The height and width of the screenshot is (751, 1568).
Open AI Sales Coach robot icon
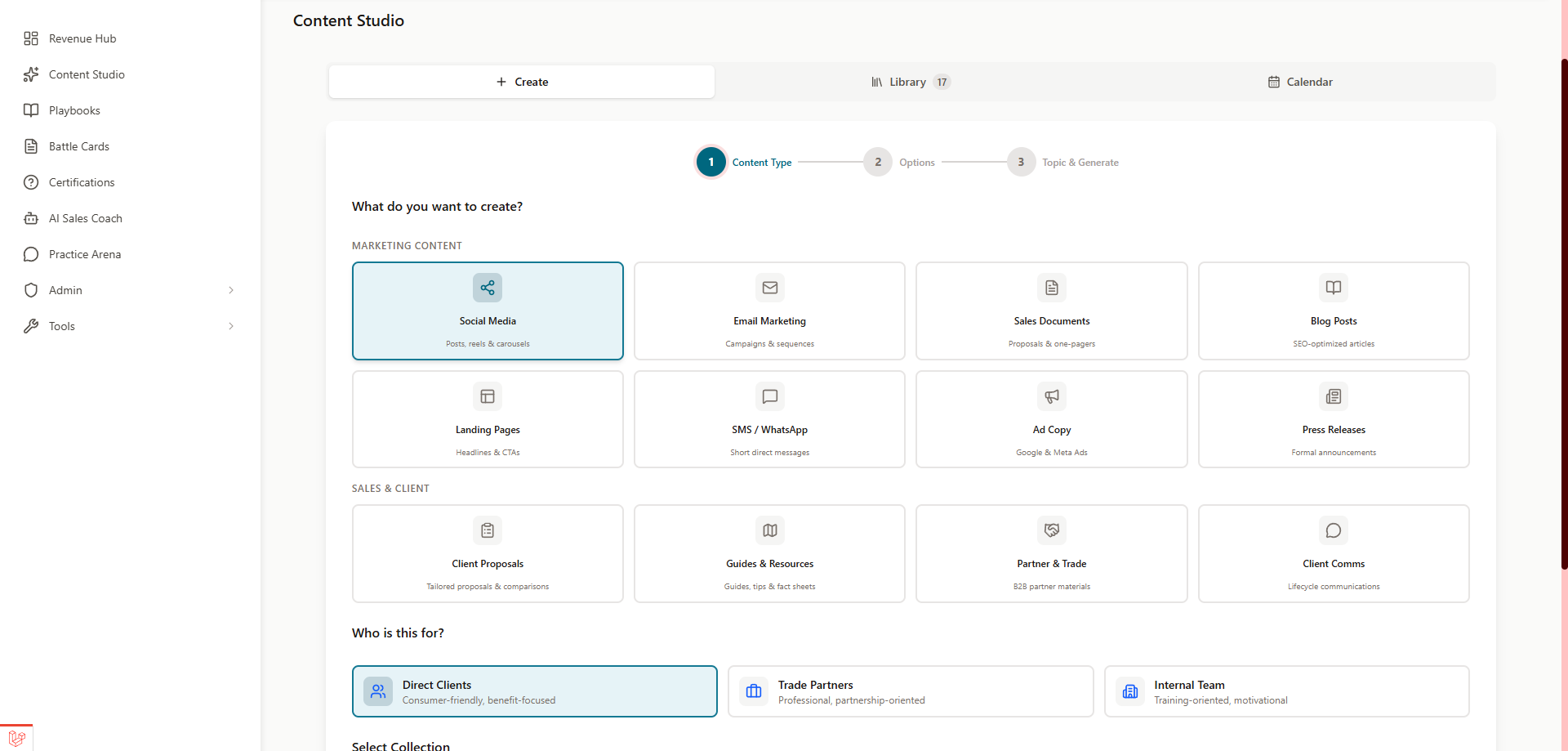click(x=31, y=218)
